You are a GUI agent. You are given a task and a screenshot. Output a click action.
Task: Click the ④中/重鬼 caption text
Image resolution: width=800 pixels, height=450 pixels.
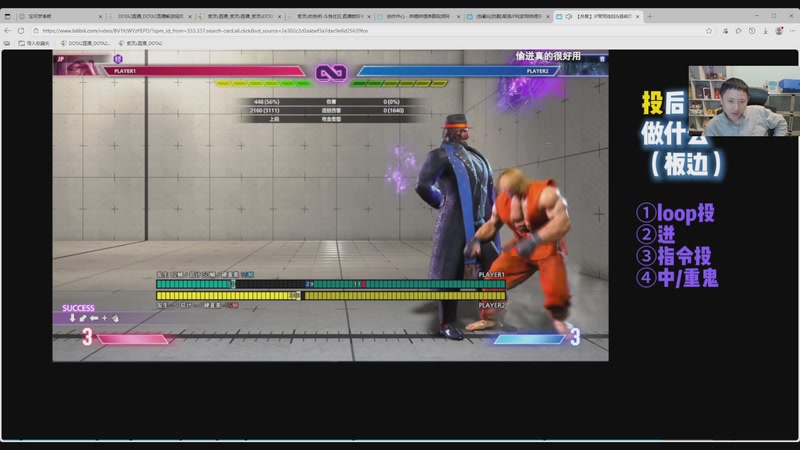[677, 278]
